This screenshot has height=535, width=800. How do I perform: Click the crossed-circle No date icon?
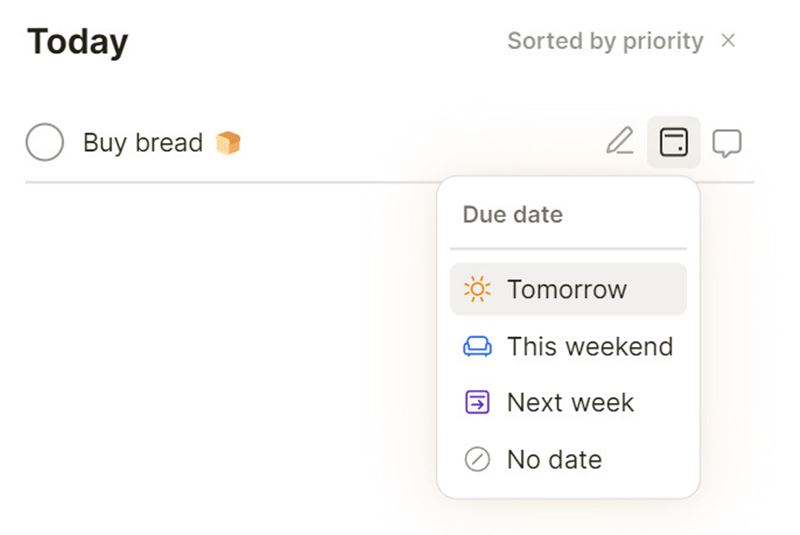[x=477, y=460]
